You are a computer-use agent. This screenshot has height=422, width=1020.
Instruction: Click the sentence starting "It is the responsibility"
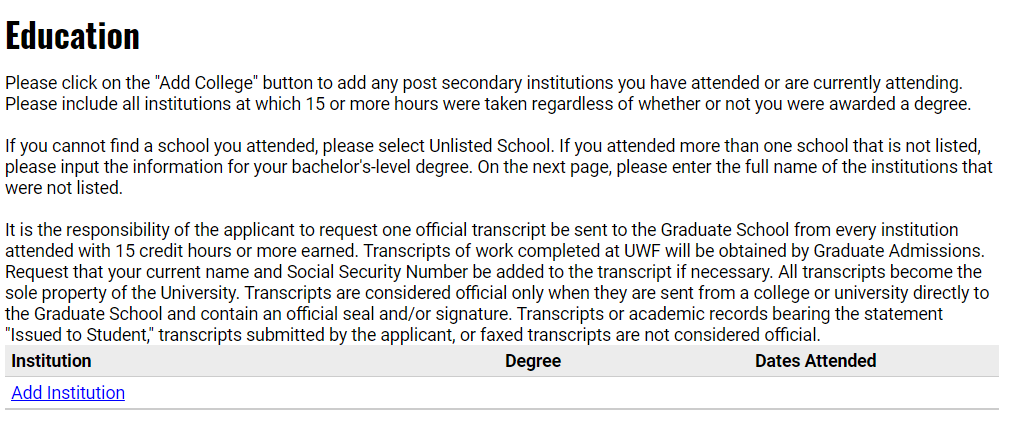[481, 241]
